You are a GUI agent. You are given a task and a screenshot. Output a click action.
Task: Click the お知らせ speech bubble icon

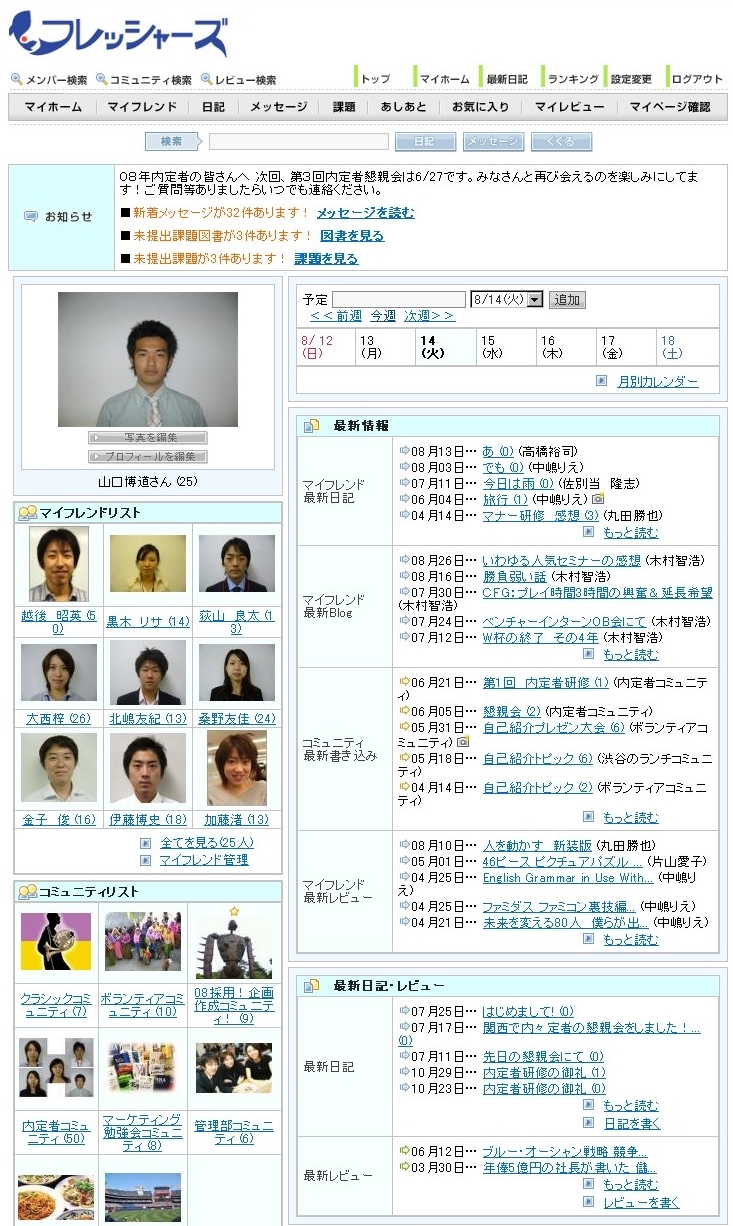(31, 216)
